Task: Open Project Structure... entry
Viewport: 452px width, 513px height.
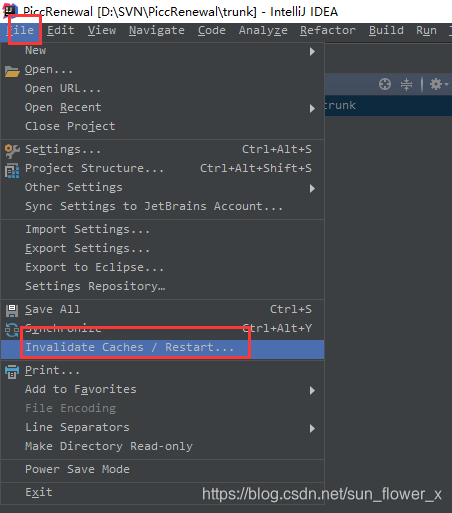Action: [x=162, y=169]
